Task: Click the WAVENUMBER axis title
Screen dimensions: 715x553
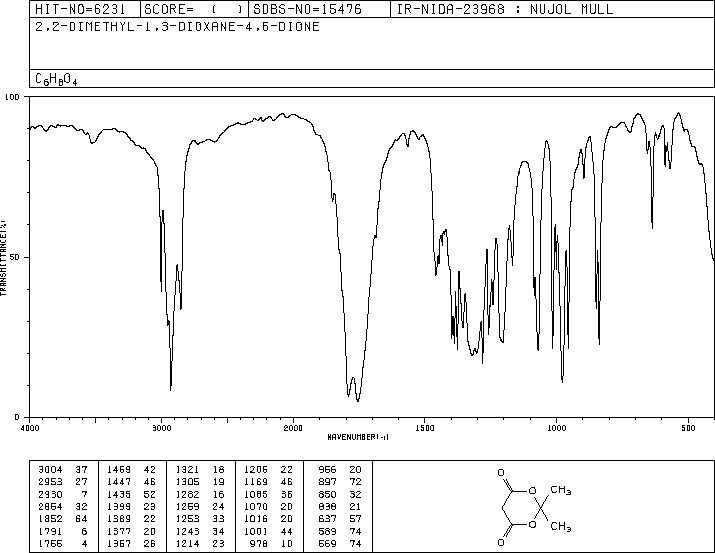Action: (x=358, y=437)
